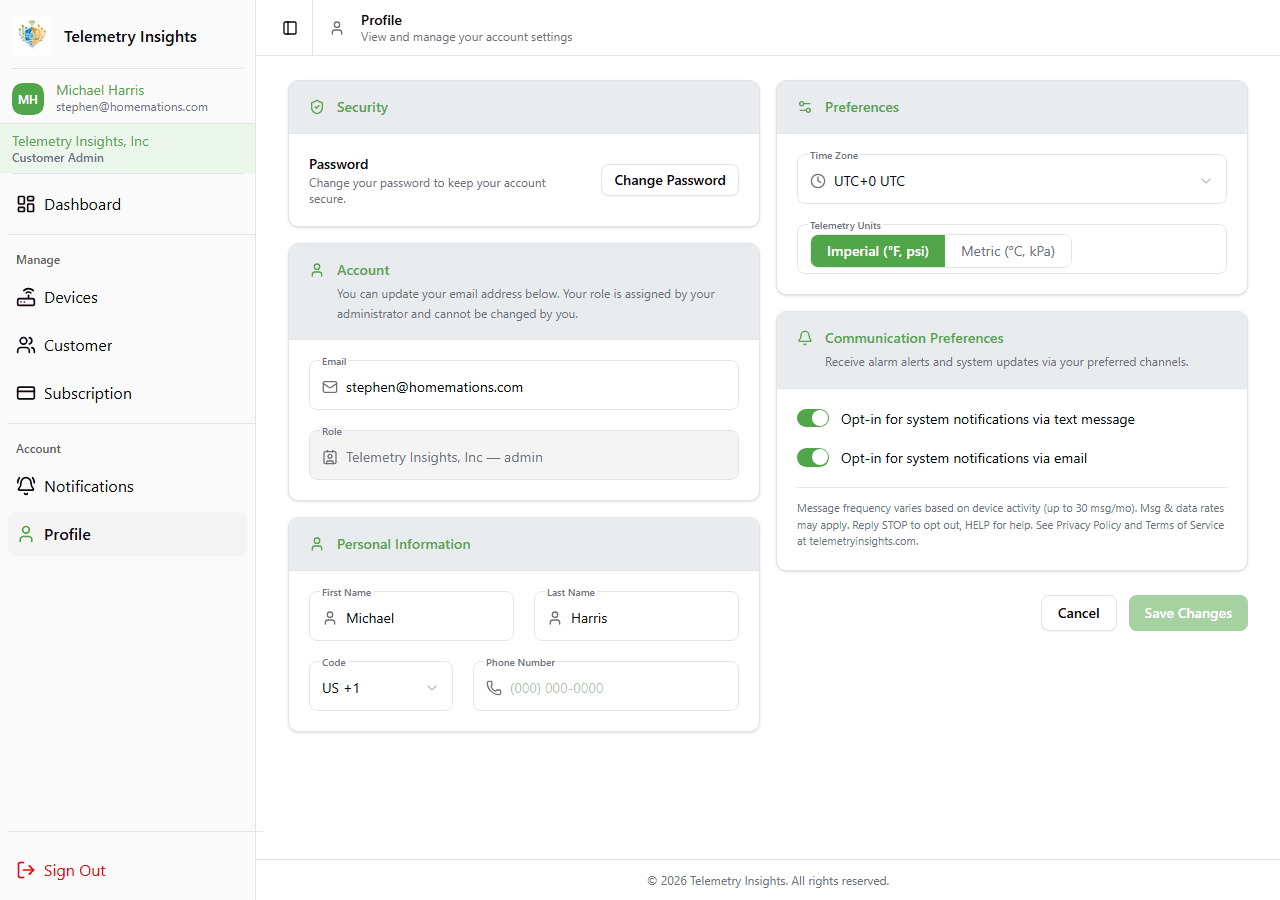The image size is (1280, 900).
Task: Click the MH user avatar badge
Action: (28, 99)
